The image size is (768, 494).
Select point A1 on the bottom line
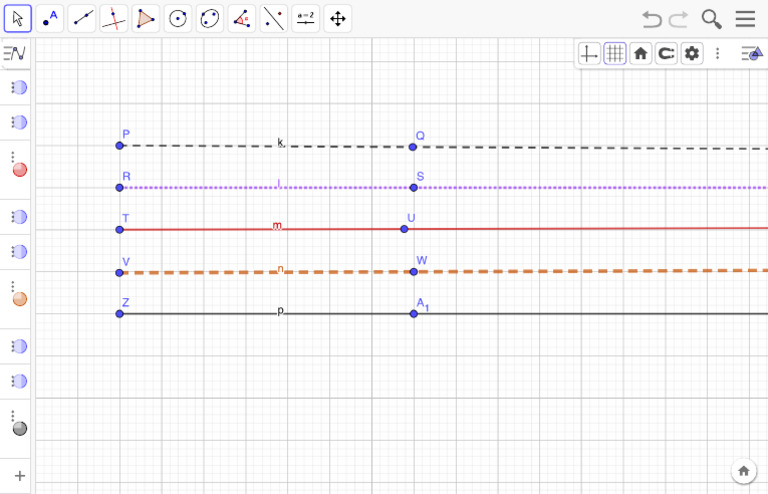point(414,314)
